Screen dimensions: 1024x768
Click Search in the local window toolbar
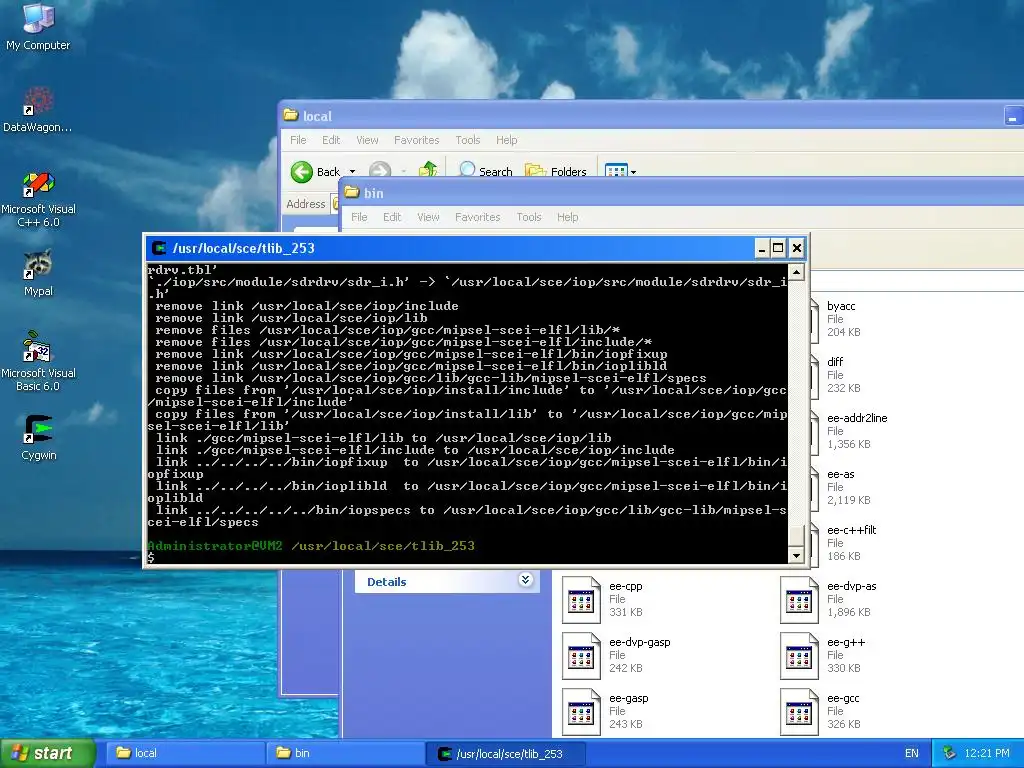pos(485,170)
